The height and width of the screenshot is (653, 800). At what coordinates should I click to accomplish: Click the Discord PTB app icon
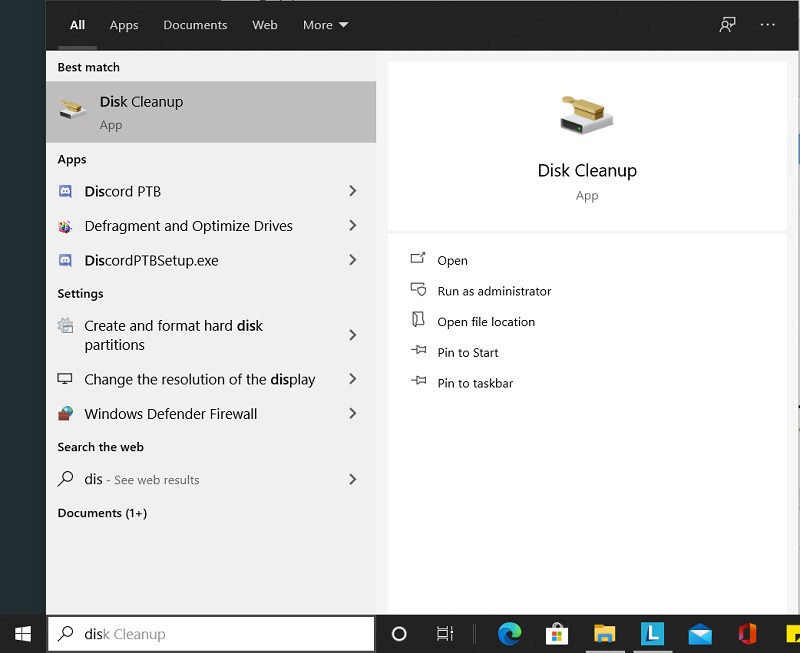pos(65,191)
